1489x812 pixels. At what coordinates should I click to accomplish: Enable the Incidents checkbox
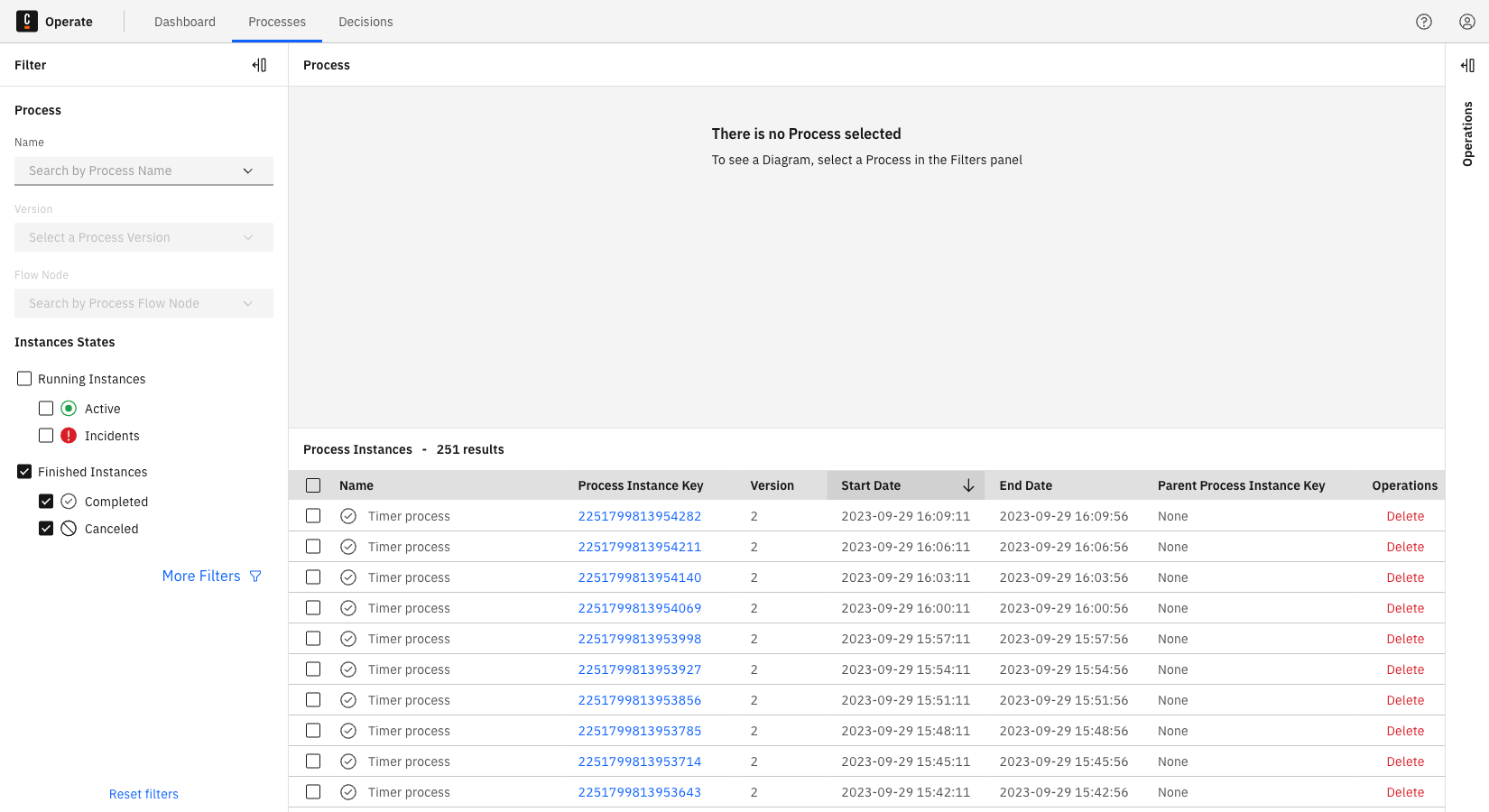point(46,436)
